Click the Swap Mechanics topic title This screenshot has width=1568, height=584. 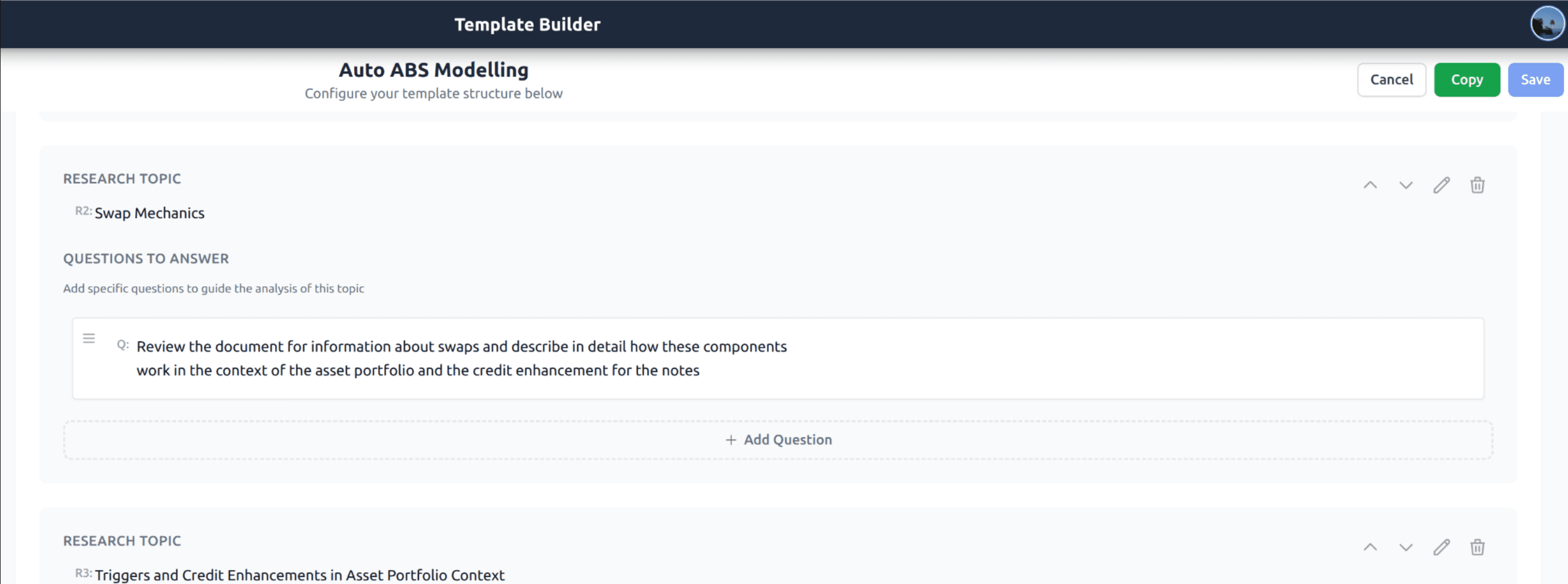[149, 213]
